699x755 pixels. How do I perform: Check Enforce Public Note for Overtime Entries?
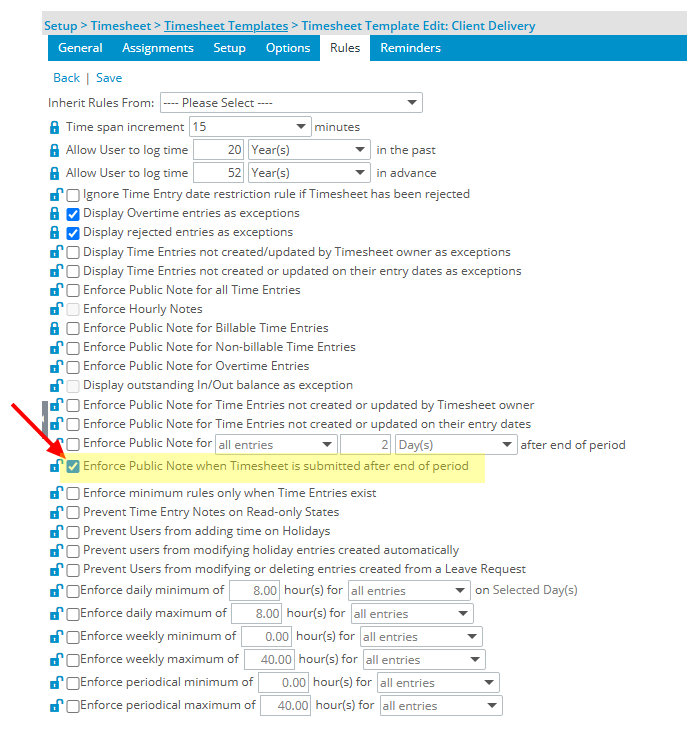coord(73,367)
